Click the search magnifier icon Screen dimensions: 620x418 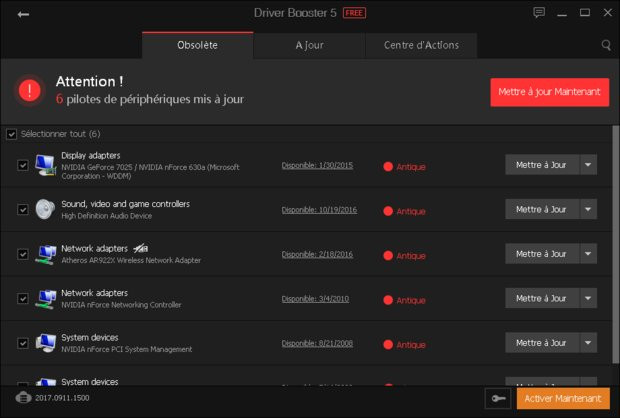point(606,45)
